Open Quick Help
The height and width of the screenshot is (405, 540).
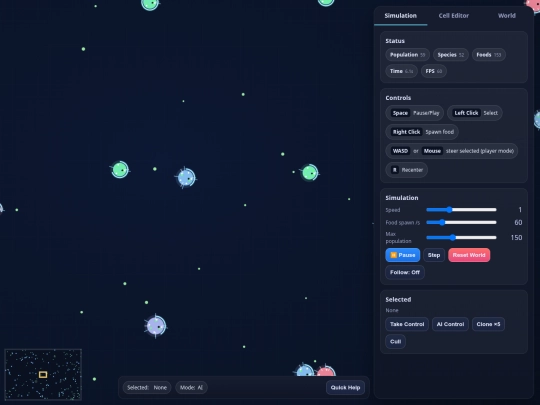(345, 387)
